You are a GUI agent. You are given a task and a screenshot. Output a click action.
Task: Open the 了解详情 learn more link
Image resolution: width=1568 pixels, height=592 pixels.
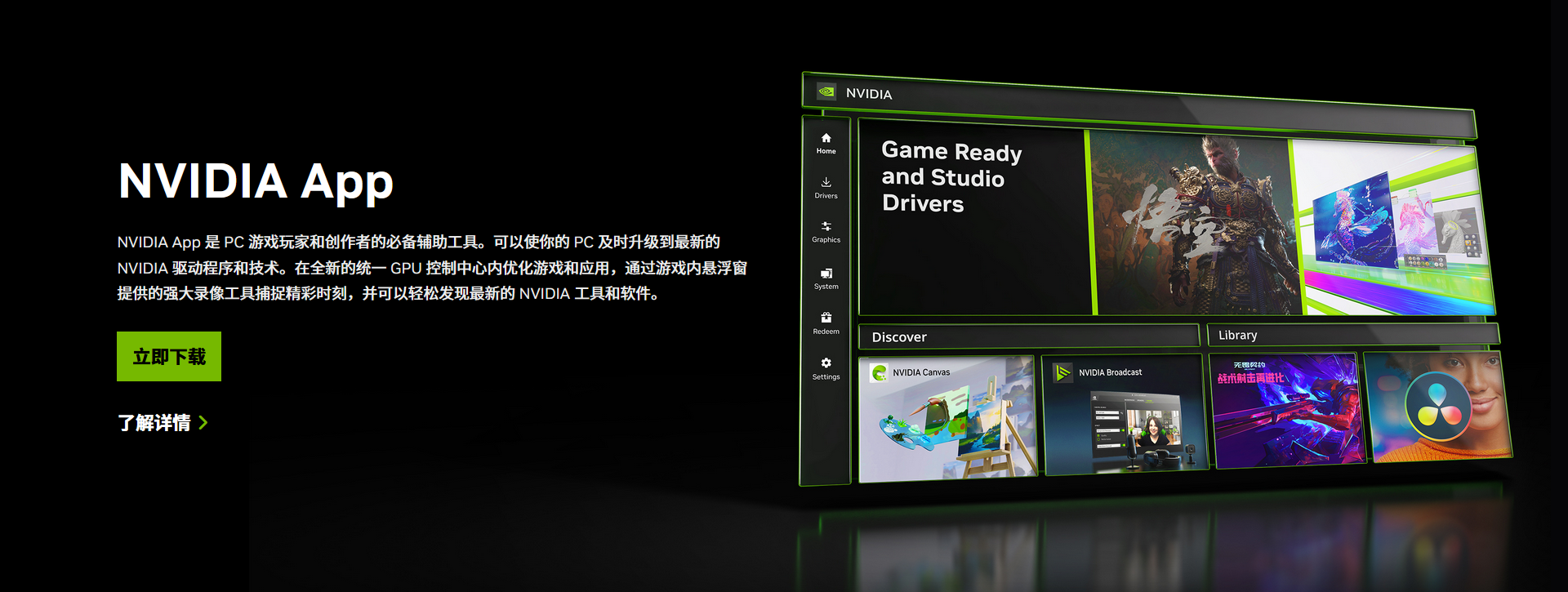click(163, 422)
